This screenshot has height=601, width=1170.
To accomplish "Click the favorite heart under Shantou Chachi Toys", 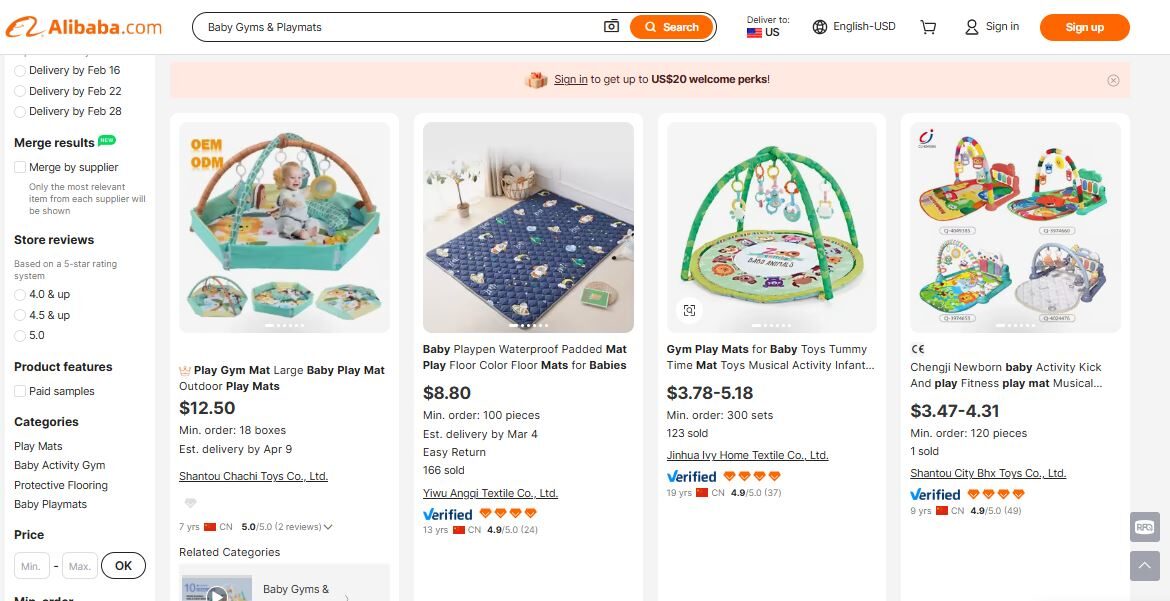I will point(190,503).
